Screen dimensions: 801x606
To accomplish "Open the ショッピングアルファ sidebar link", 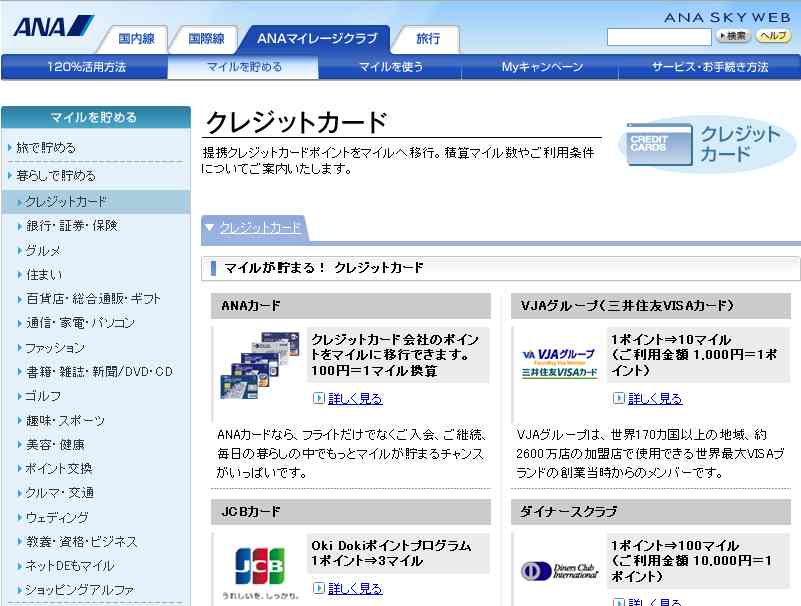I will pos(80,590).
